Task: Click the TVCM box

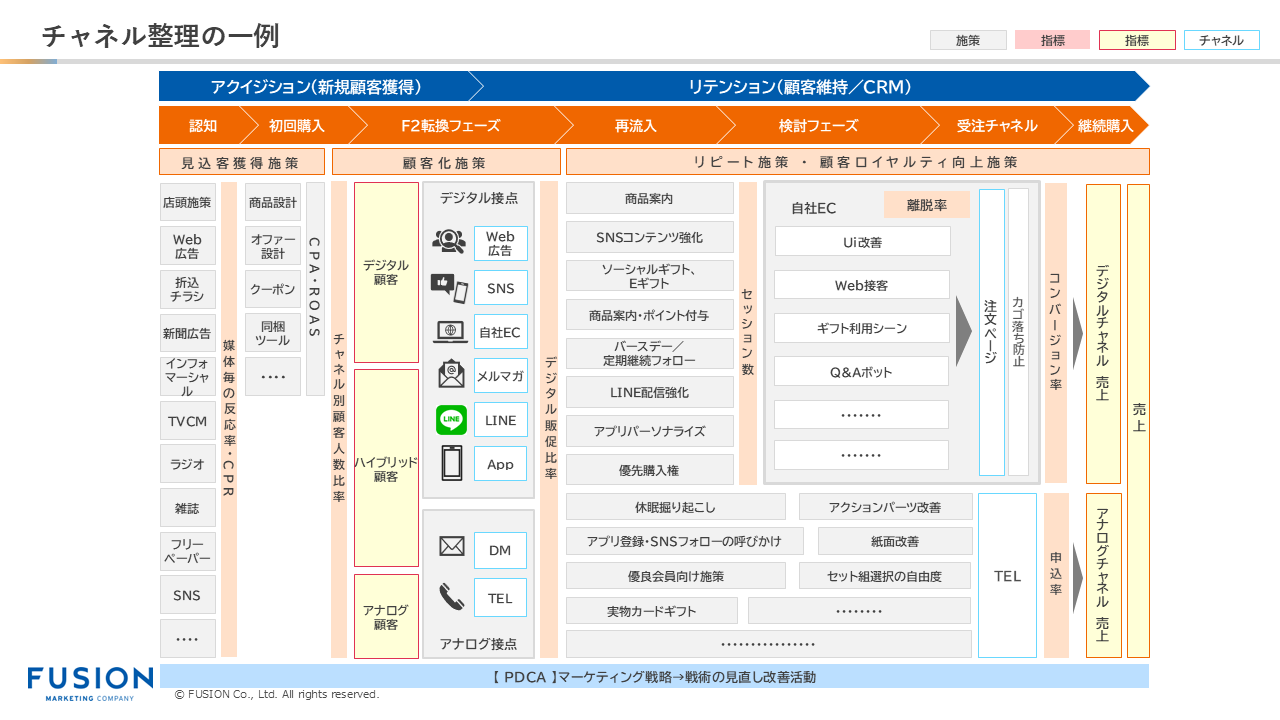Action: [187, 421]
